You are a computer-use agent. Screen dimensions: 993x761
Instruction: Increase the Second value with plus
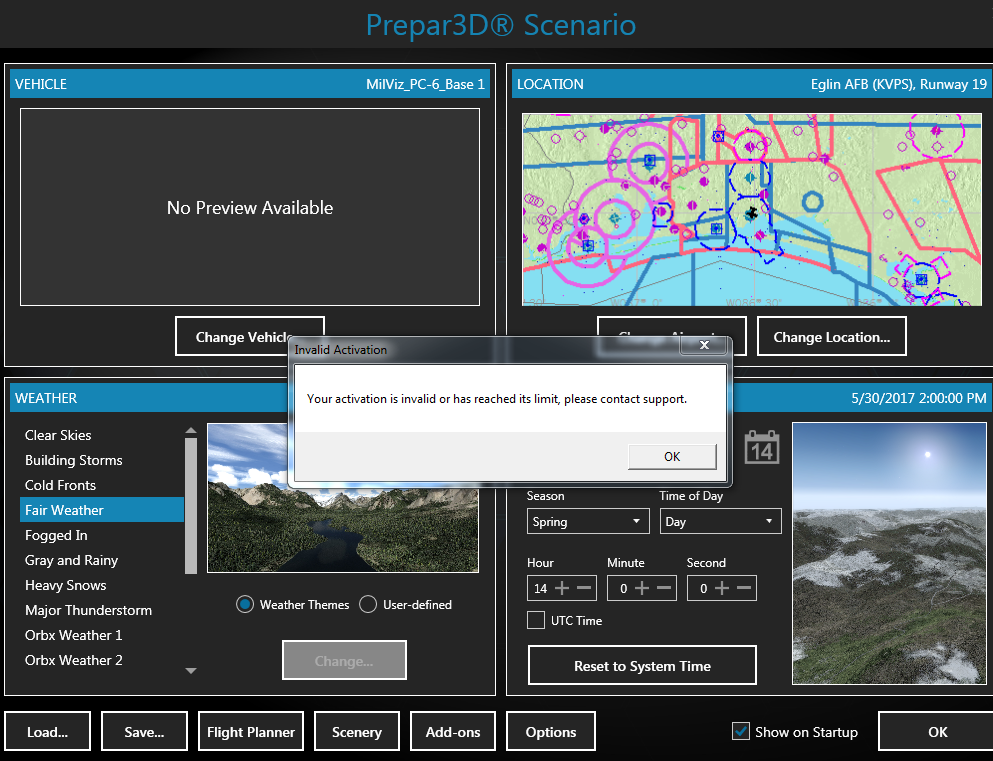pyautogui.click(x=722, y=588)
